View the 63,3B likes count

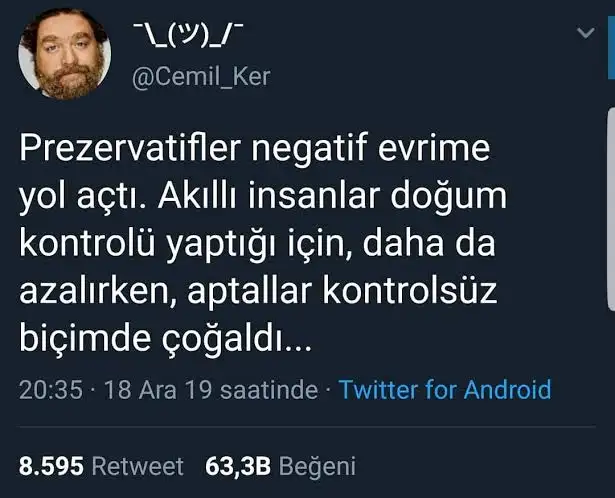pyautogui.click(x=238, y=466)
